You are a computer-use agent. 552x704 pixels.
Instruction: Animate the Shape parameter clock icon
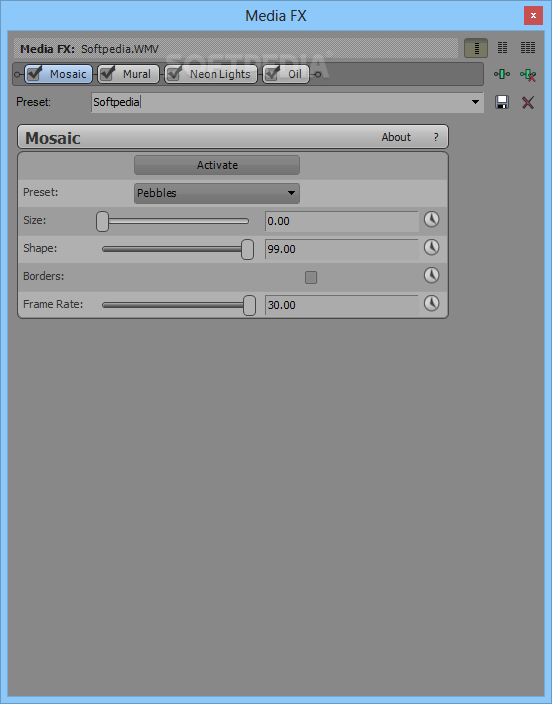click(x=431, y=247)
